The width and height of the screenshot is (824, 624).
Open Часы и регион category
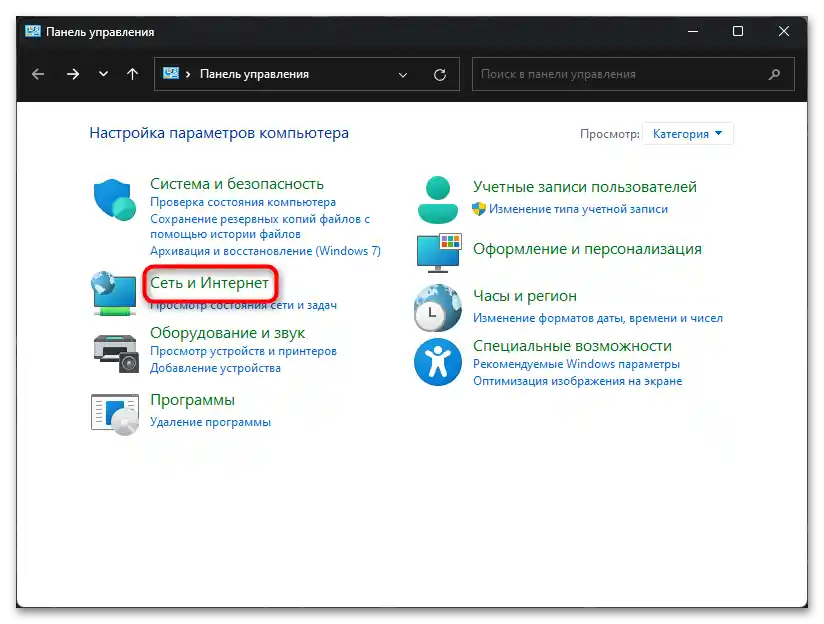(x=525, y=296)
